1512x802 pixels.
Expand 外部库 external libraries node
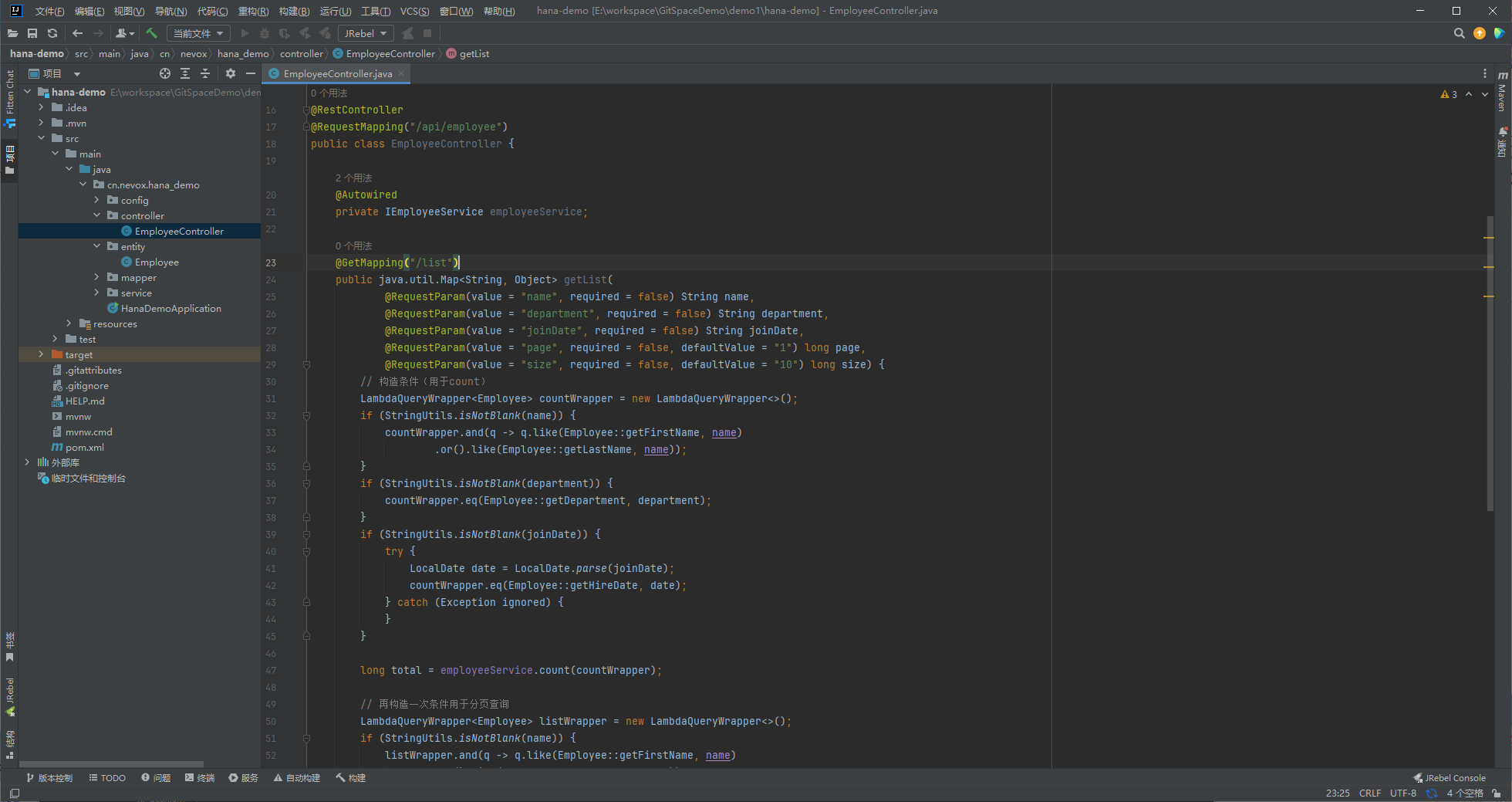tap(27, 462)
